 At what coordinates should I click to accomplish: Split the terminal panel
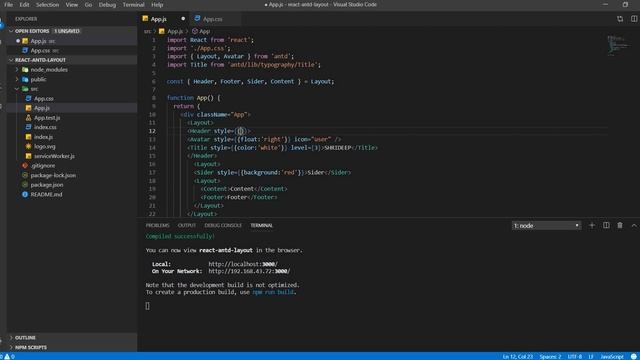click(x=606, y=225)
